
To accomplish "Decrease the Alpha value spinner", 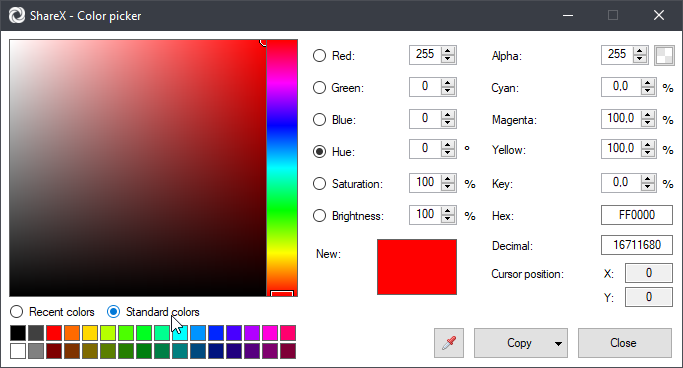I will coord(639,59).
